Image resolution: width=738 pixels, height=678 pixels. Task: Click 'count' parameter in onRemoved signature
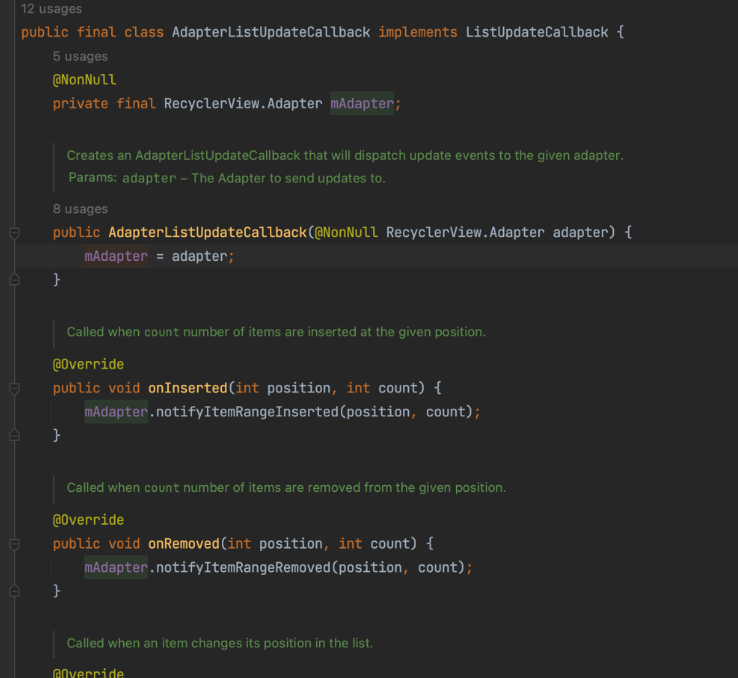[390, 544]
